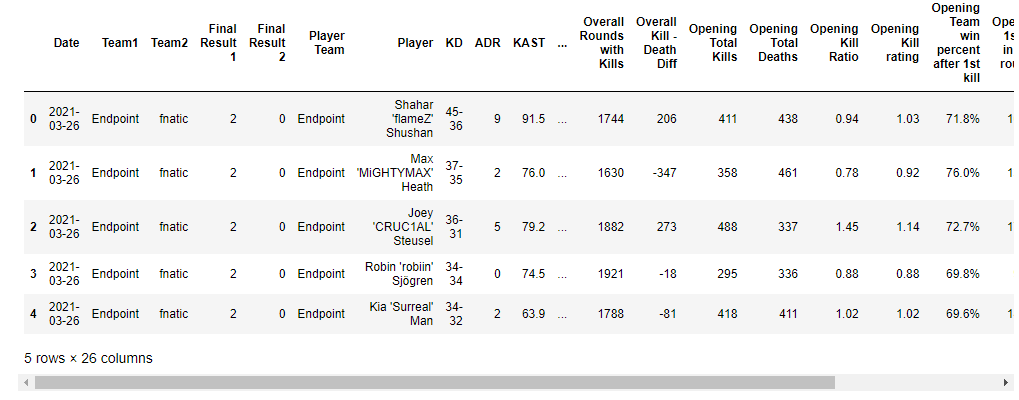Click Opening Total Deaths value 461
The height and width of the screenshot is (400, 1019).
pyautogui.click(x=788, y=173)
